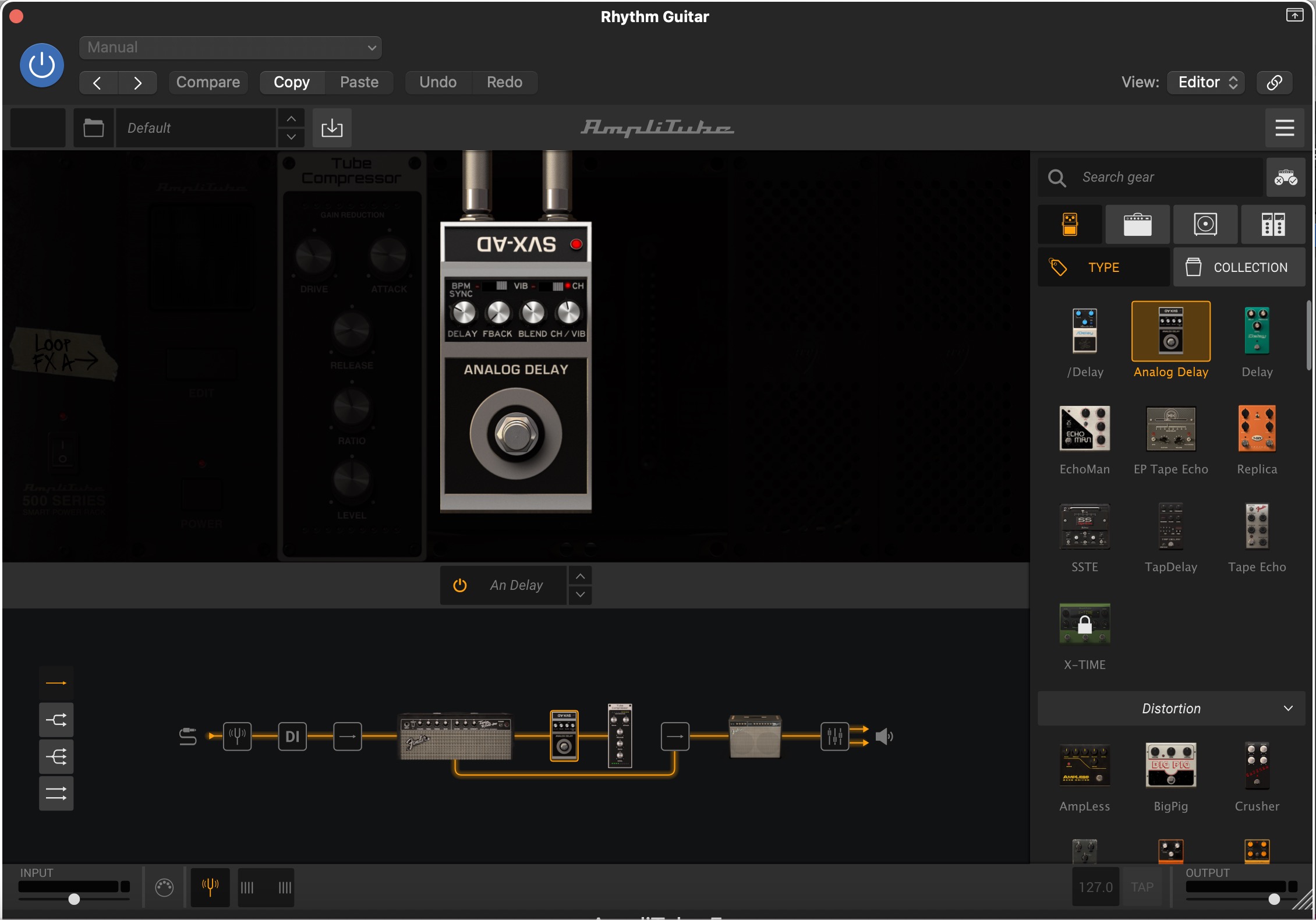Select the Crusher pedal
The width and height of the screenshot is (1316, 920).
[x=1257, y=765]
